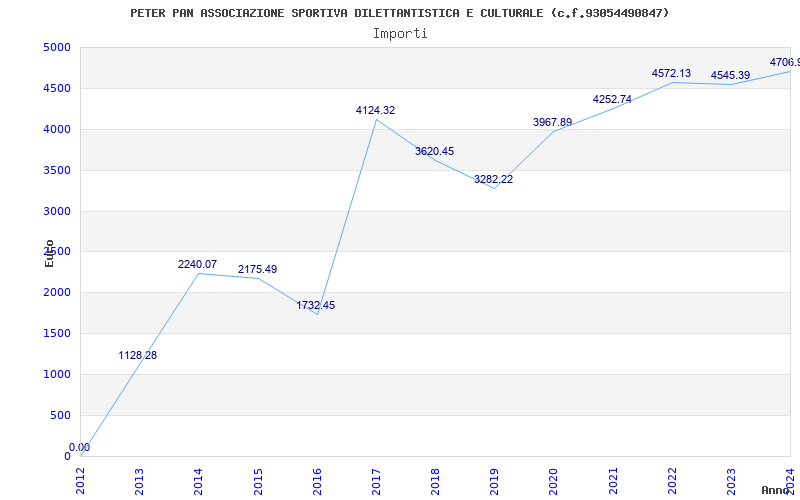Click the data label 4252.74
800x500 pixels.
tap(612, 99)
